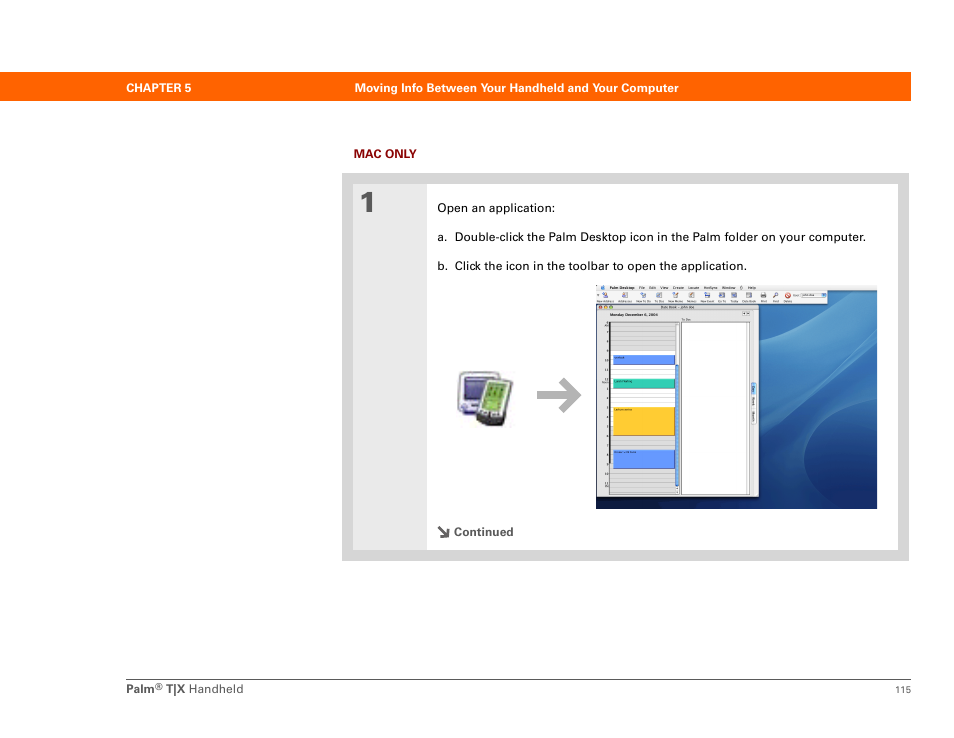Click the 'Monday December 6, 2004' date heading
This screenshot has height=738, width=954.
(x=633, y=315)
